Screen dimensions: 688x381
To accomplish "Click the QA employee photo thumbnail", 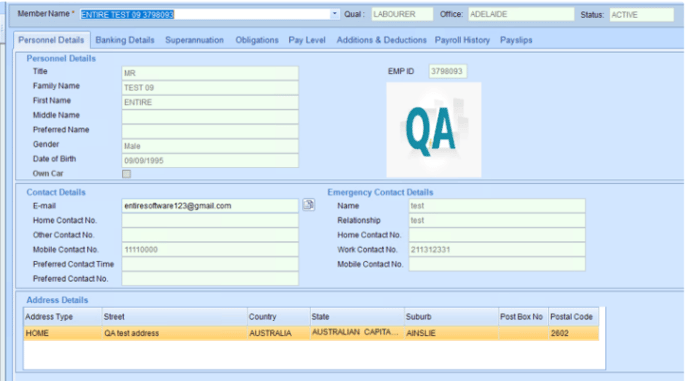I will pos(434,129).
